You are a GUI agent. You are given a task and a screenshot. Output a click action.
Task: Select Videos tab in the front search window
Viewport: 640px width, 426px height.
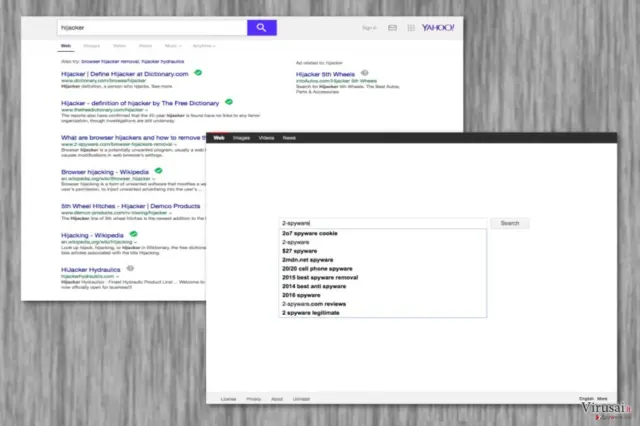click(267, 138)
